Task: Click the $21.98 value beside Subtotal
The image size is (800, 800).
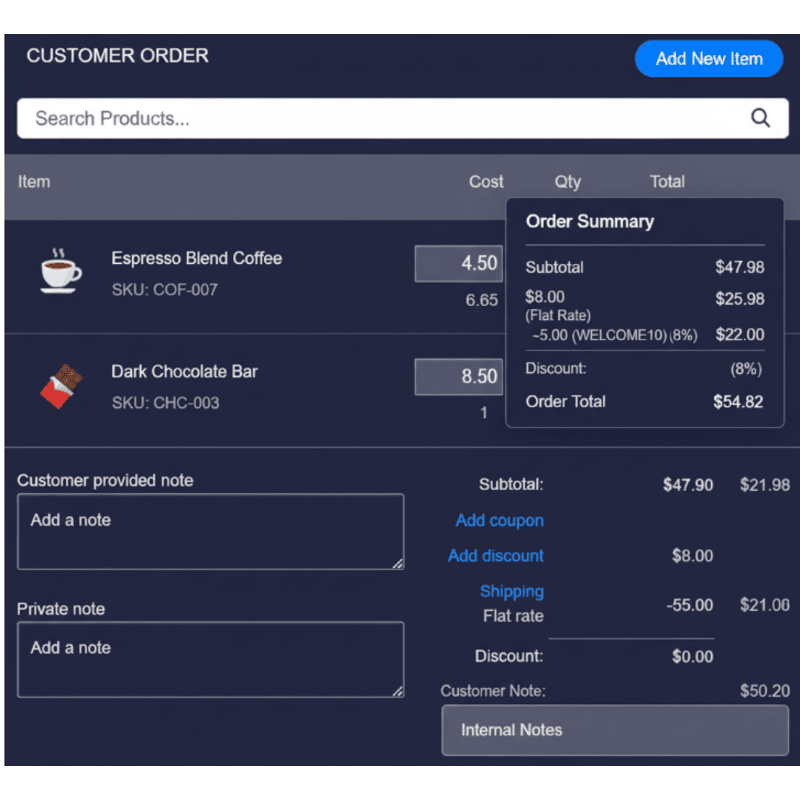Action: [765, 485]
